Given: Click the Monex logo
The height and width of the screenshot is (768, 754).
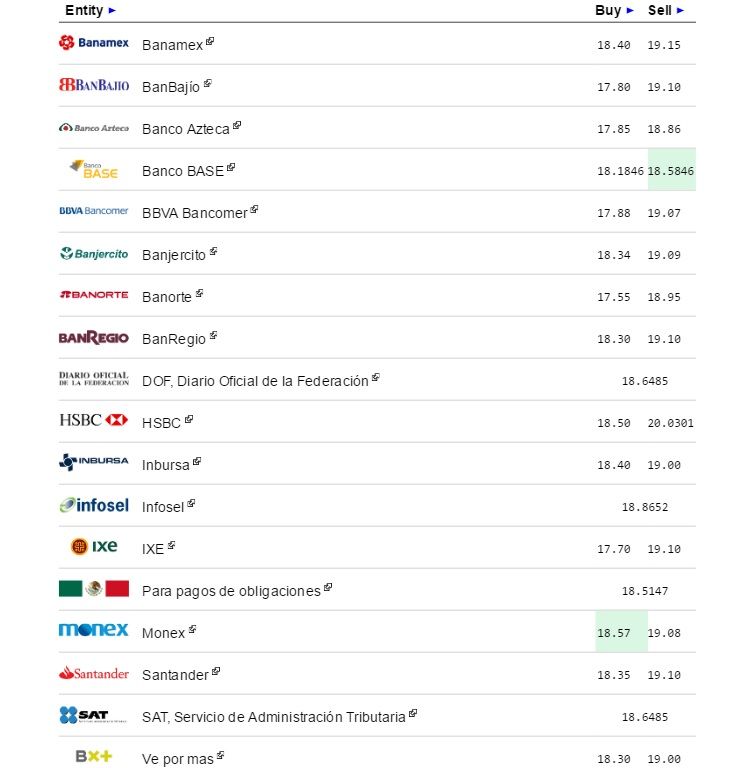Looking at the screenshot, I should click(93, 630).
